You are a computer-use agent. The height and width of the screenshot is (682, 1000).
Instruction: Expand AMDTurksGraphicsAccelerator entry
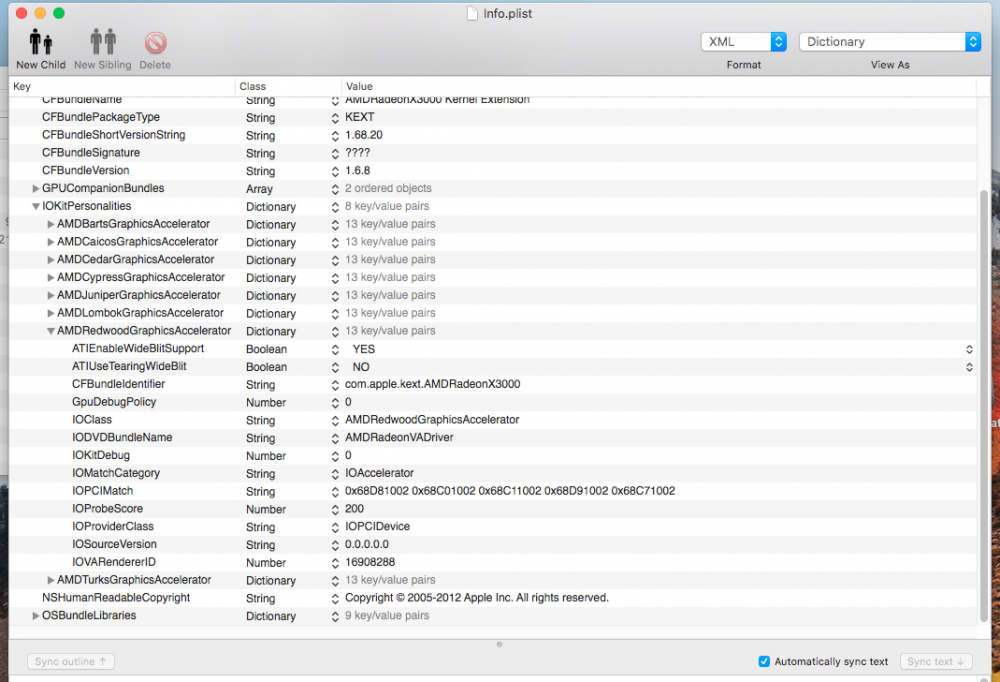[50, 581]
